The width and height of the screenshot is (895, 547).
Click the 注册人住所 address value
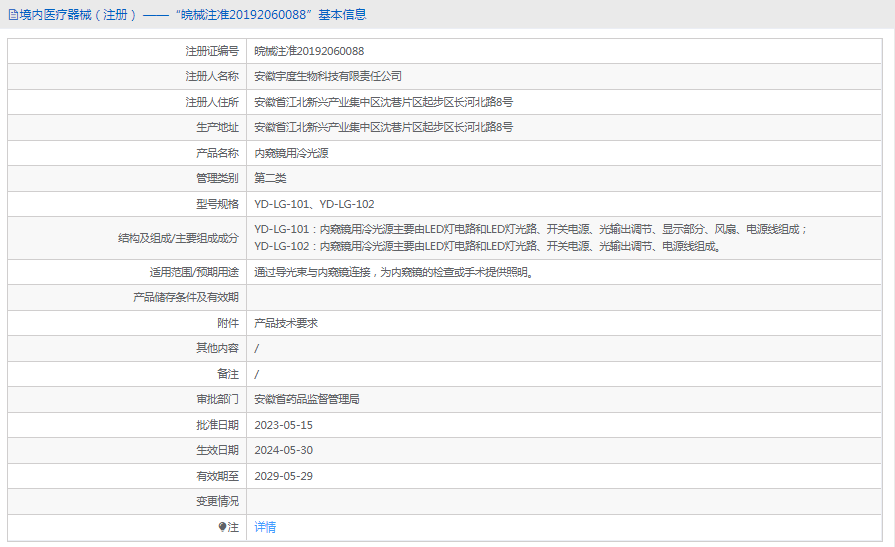[x=383, y=102]
